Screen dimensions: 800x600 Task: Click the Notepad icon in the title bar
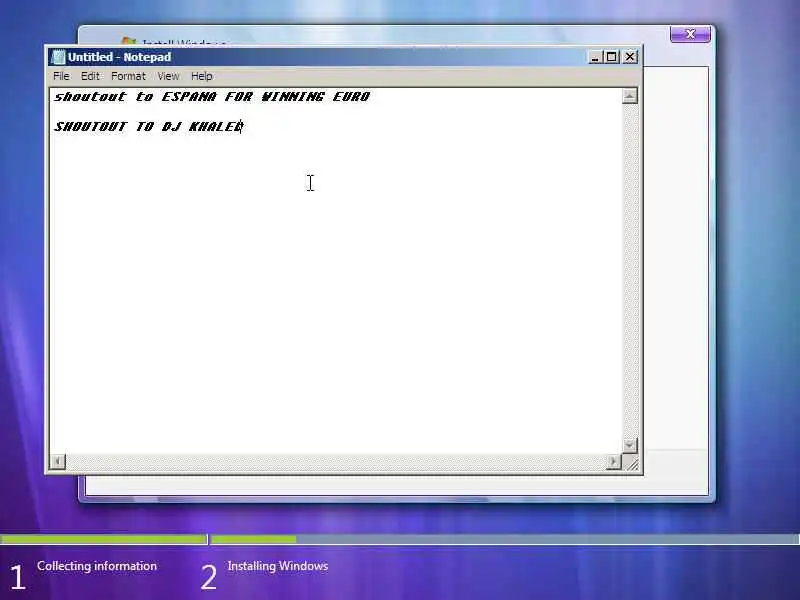click(x=59, y=57)
